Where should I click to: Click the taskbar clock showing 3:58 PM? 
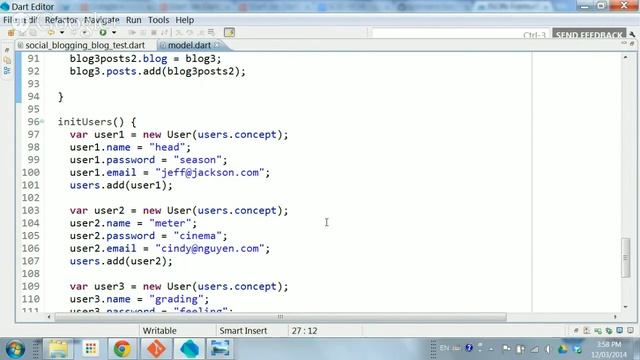click(x=609, y=349)
